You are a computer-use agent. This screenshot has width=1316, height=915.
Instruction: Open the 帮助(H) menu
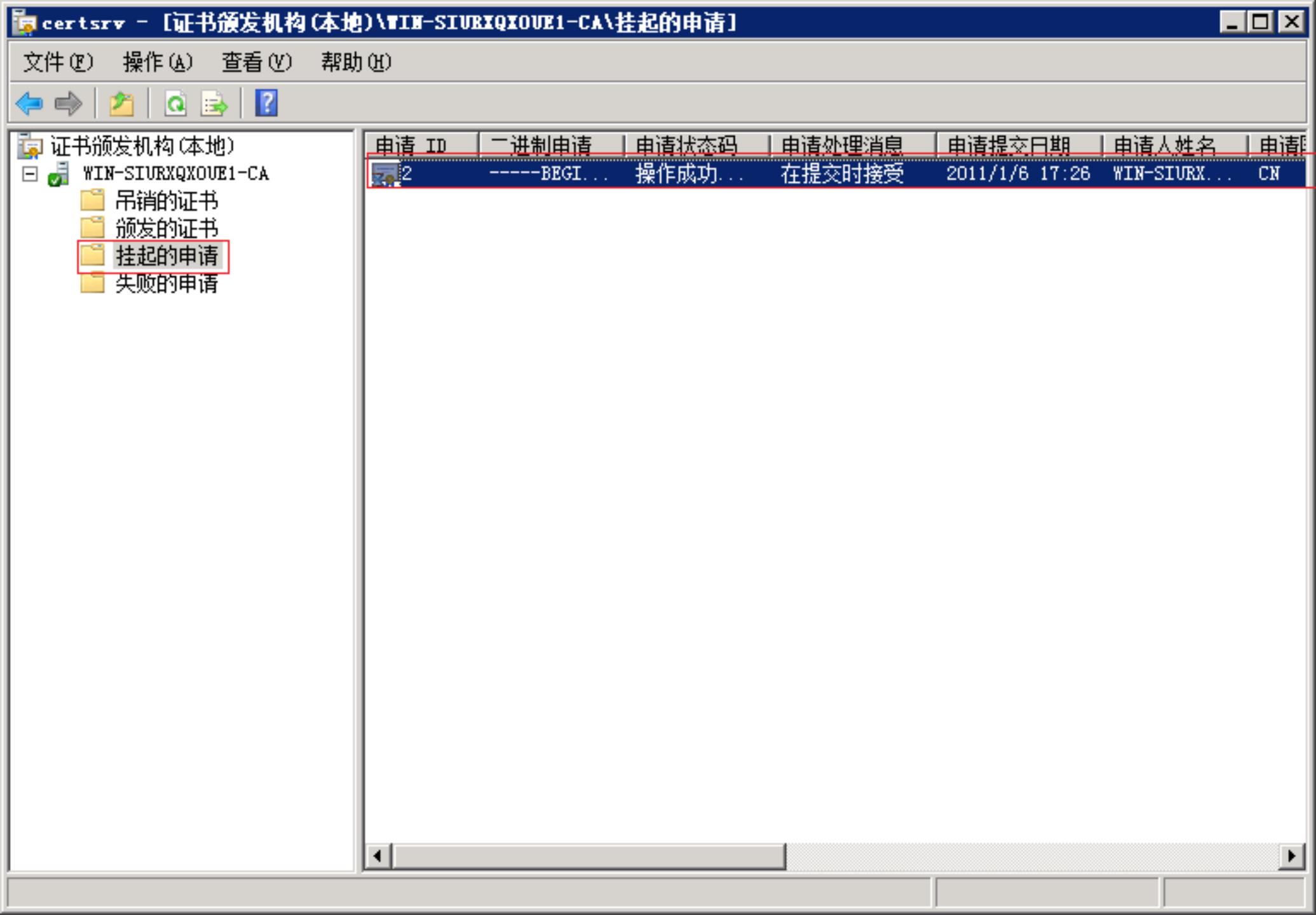[x=356, y=62]
